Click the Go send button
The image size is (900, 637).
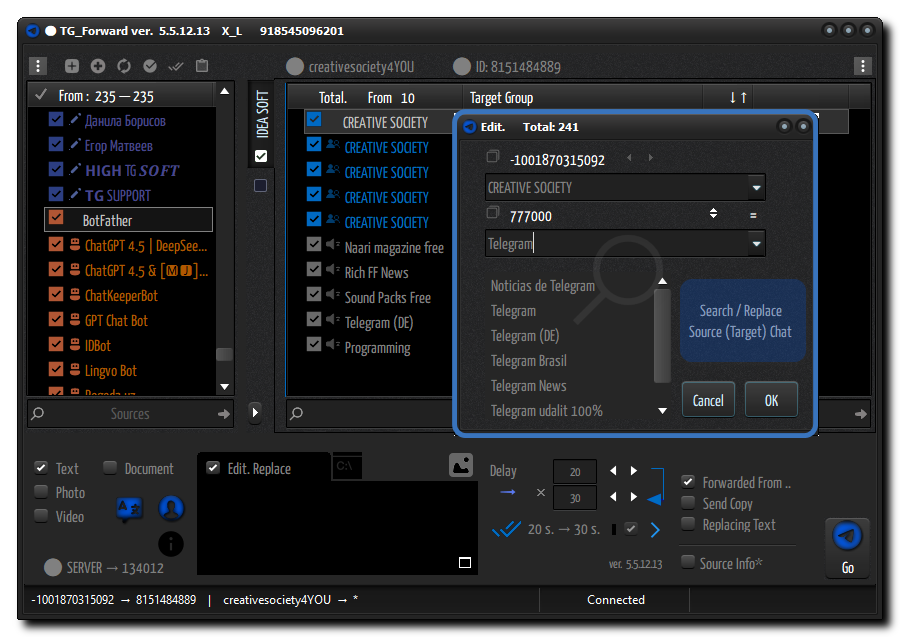tap(847, 548)
